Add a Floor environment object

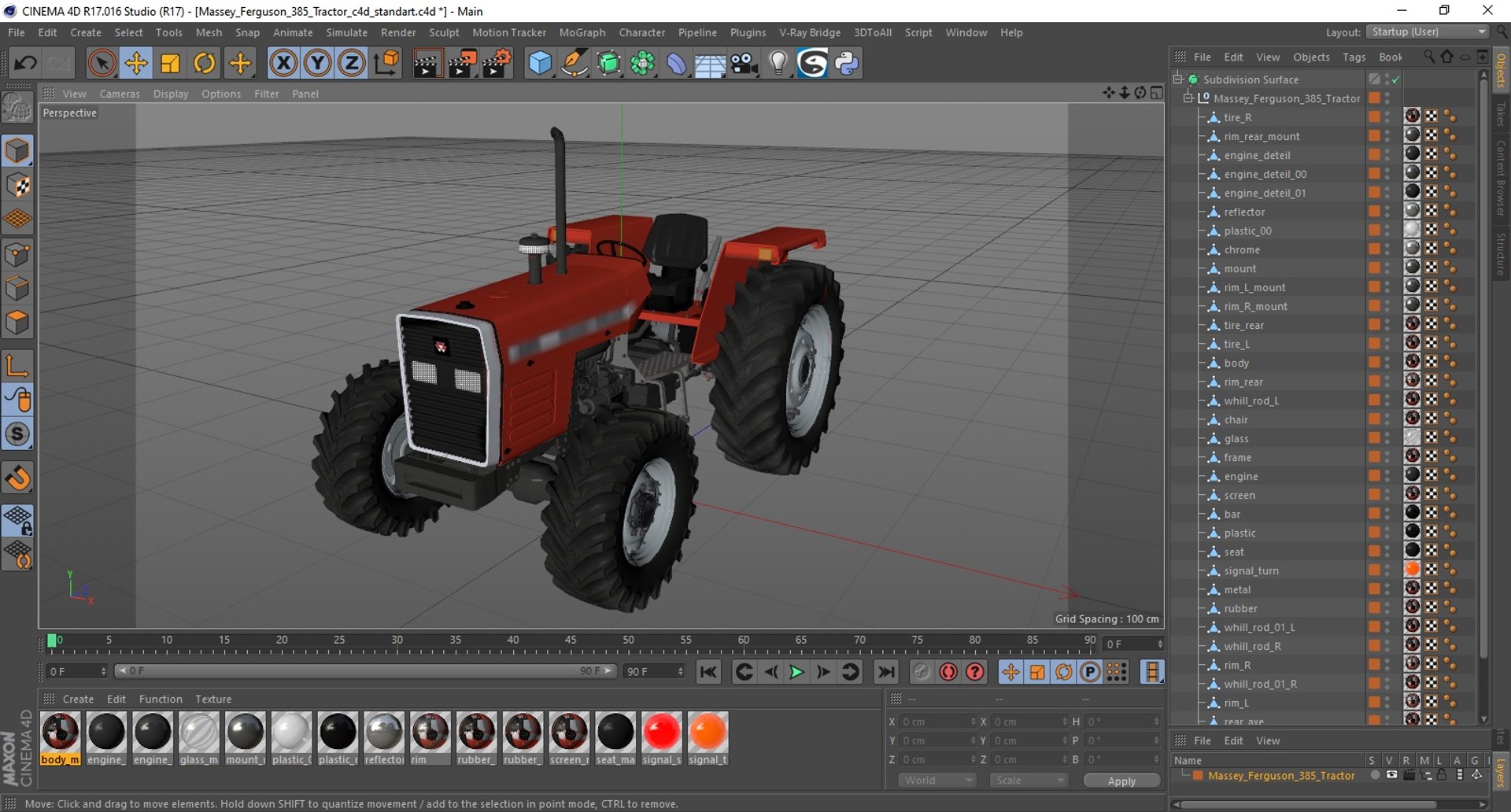click(710, 63)
